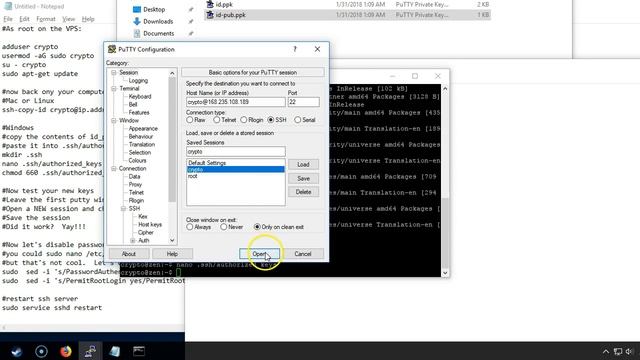The width and height of the screenshot is (640, 360).
Task: Click the Saved Sessions name field
Action: [236, 151]
